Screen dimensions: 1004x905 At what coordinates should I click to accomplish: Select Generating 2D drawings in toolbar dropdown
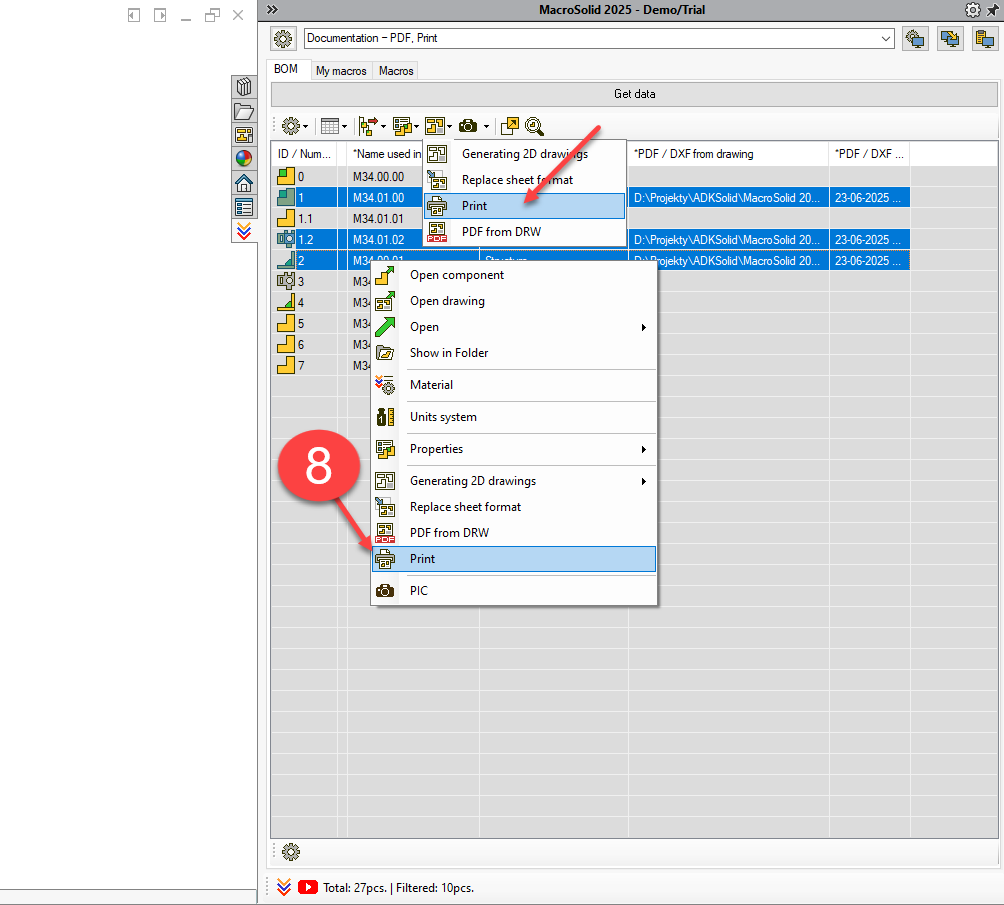pos(524,154)
